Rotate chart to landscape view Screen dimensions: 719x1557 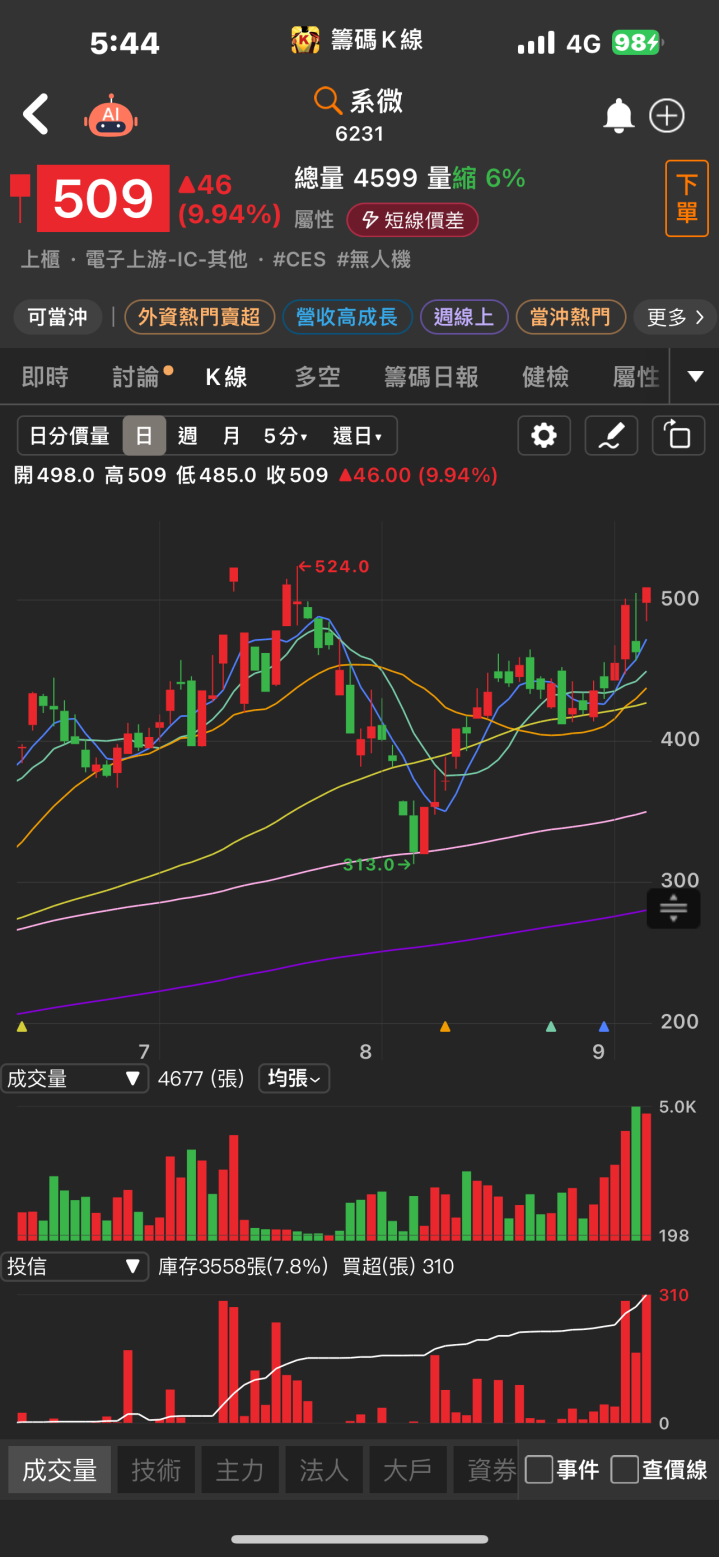pyautogui.click(x=678, y=436)
